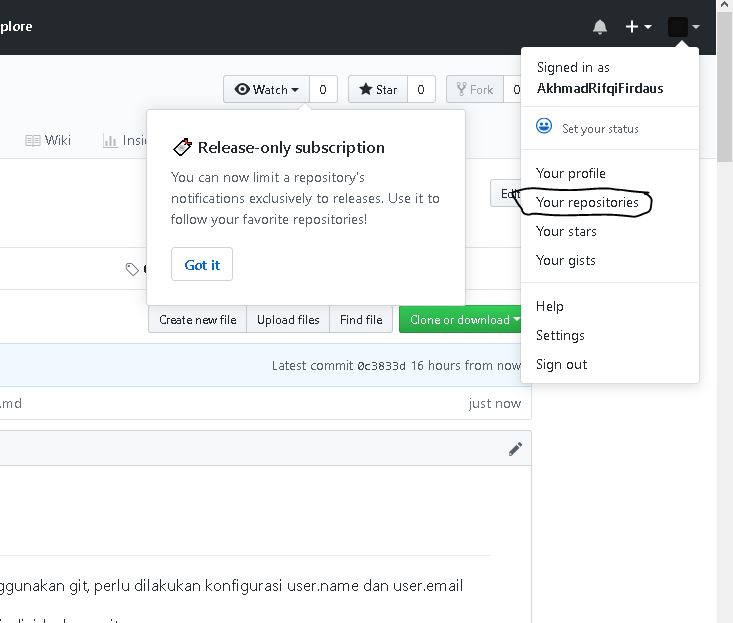This screenshot has width=733, height=623.
Task: Select Your repositories menu entry
Action: 587,202
